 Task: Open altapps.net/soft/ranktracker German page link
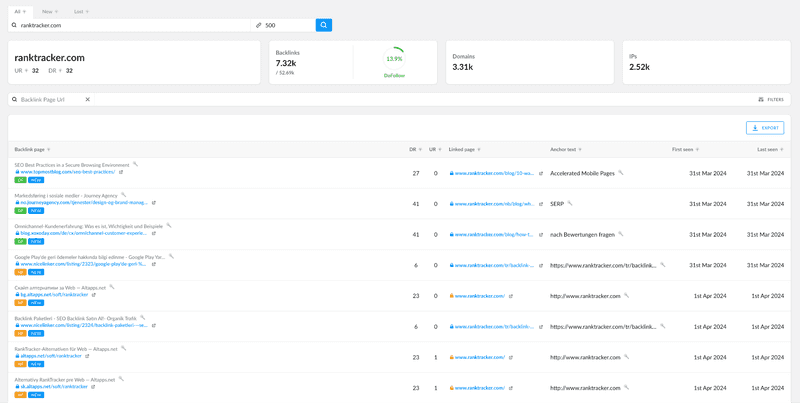pyautogui.click(x=51, y=356)
